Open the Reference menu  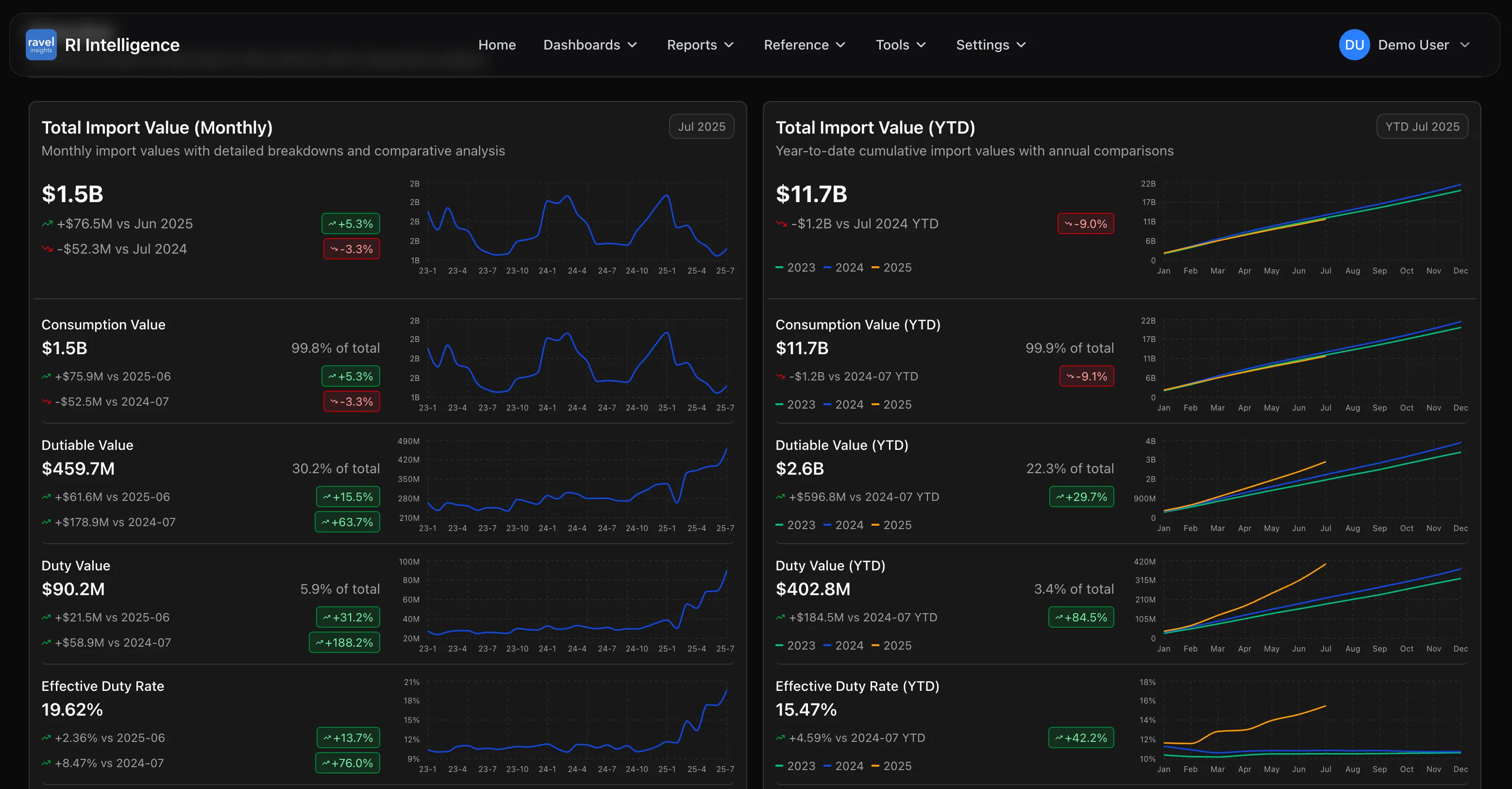coord(804,45)
